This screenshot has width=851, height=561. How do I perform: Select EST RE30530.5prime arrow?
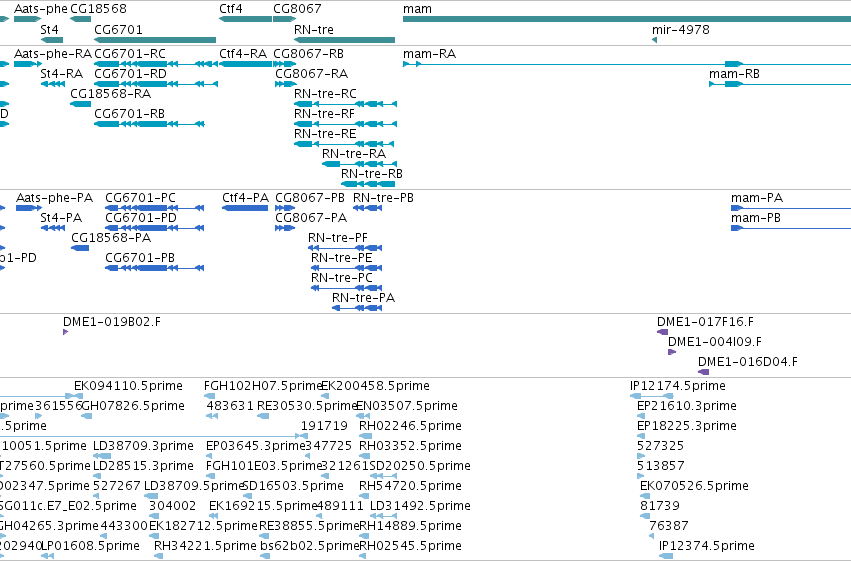[x=263, y=416]
